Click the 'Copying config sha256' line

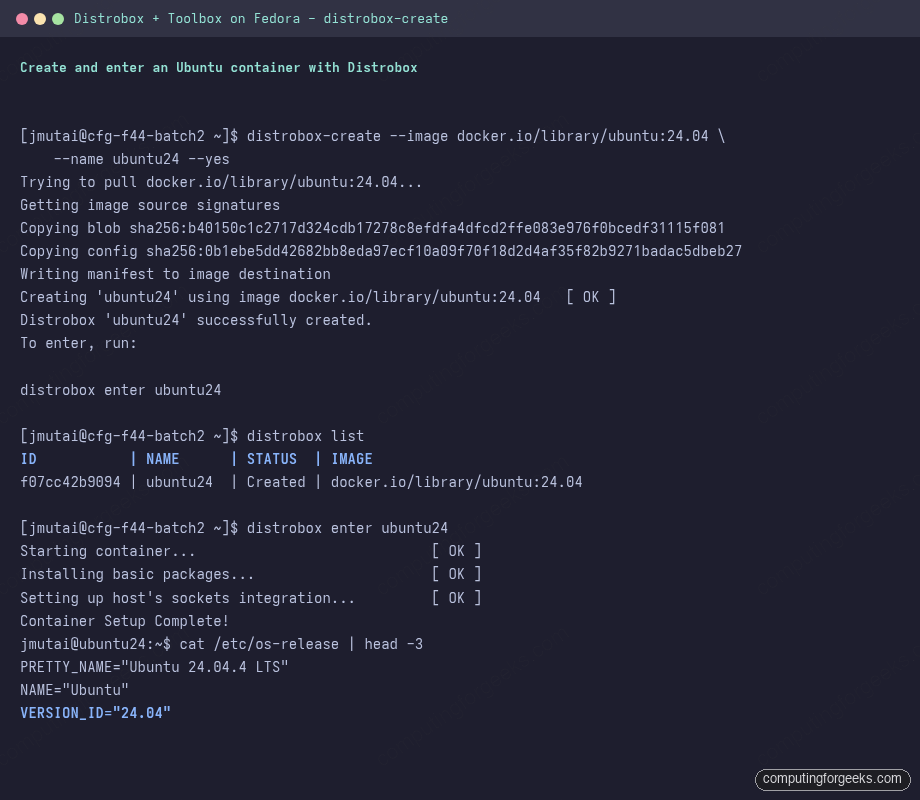[381, 251]
